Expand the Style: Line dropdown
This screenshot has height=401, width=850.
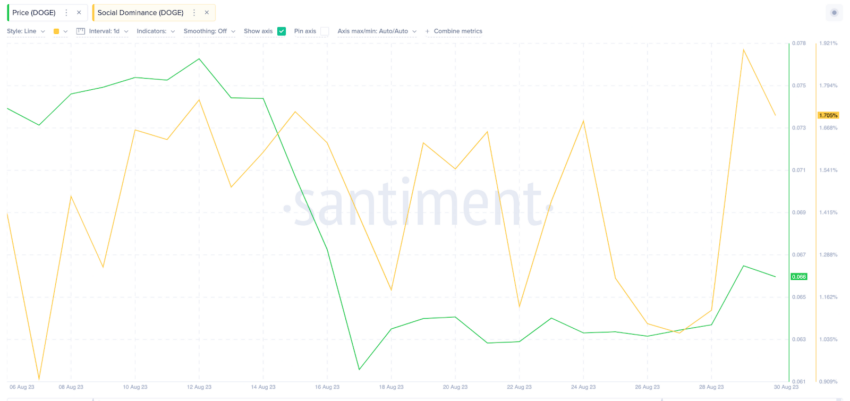tap(26, 31)
